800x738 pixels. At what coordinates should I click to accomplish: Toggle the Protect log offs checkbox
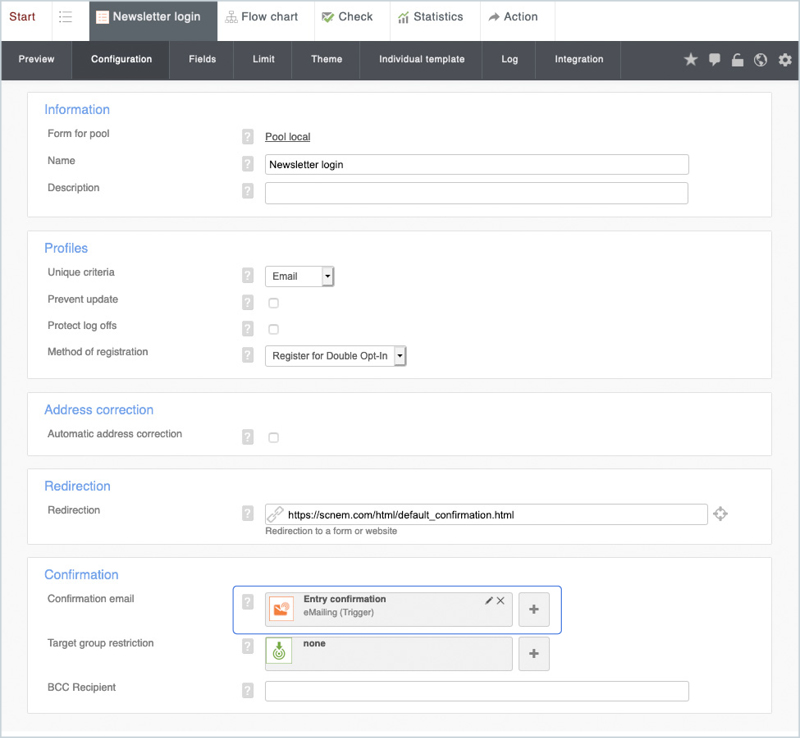point(273,329)
